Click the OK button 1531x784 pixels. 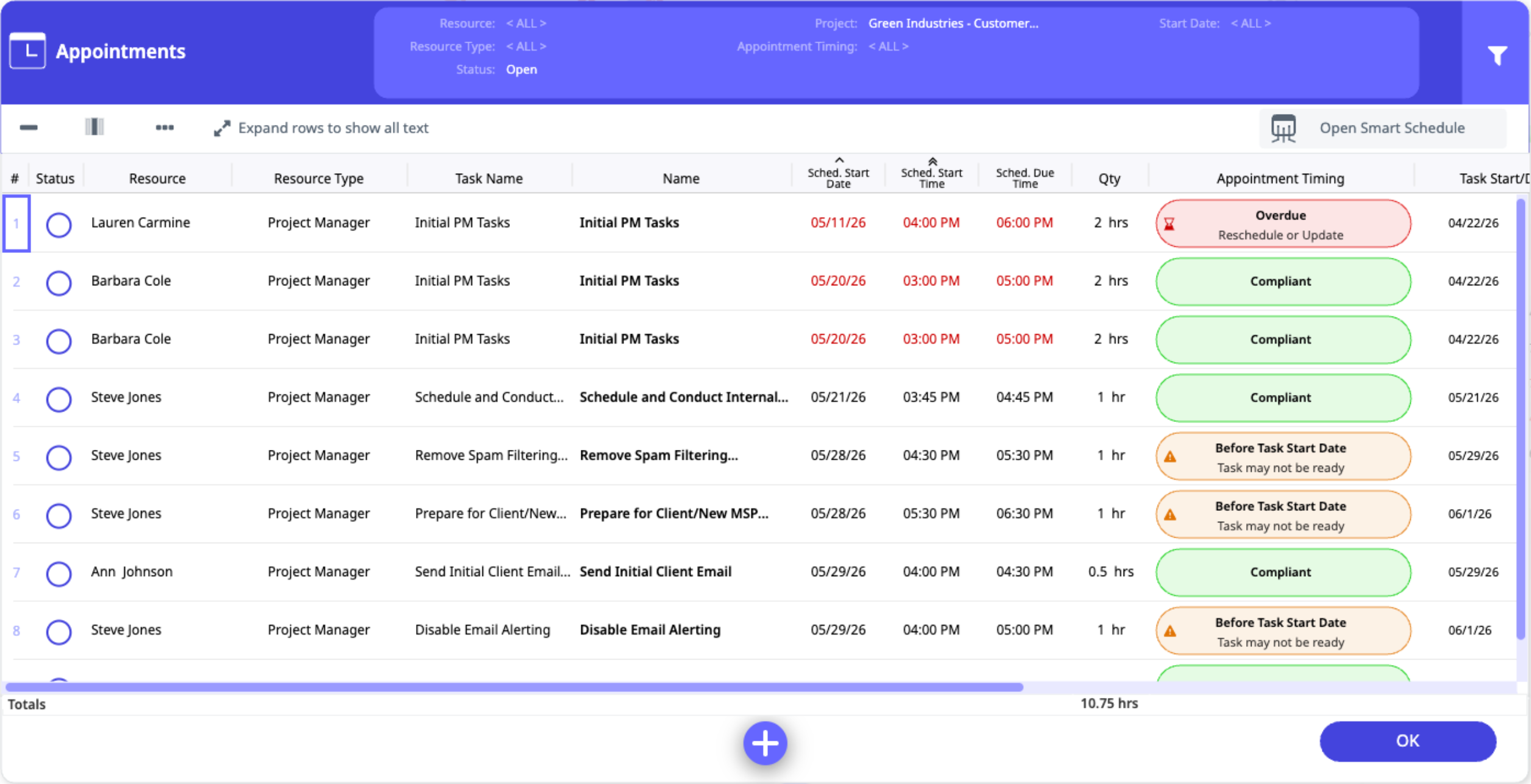[1407, 741]
